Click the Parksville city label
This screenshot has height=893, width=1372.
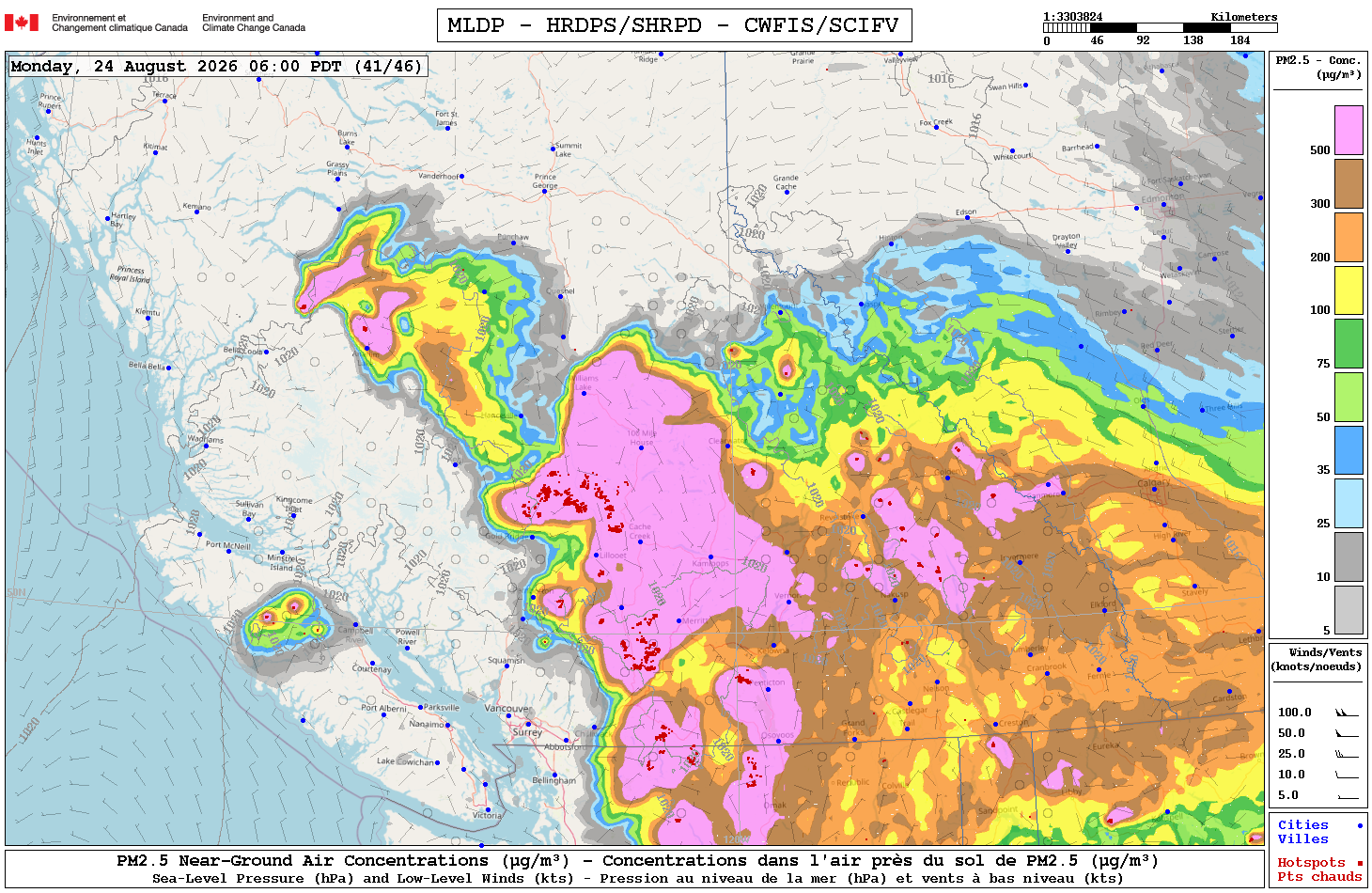(442, 707)
